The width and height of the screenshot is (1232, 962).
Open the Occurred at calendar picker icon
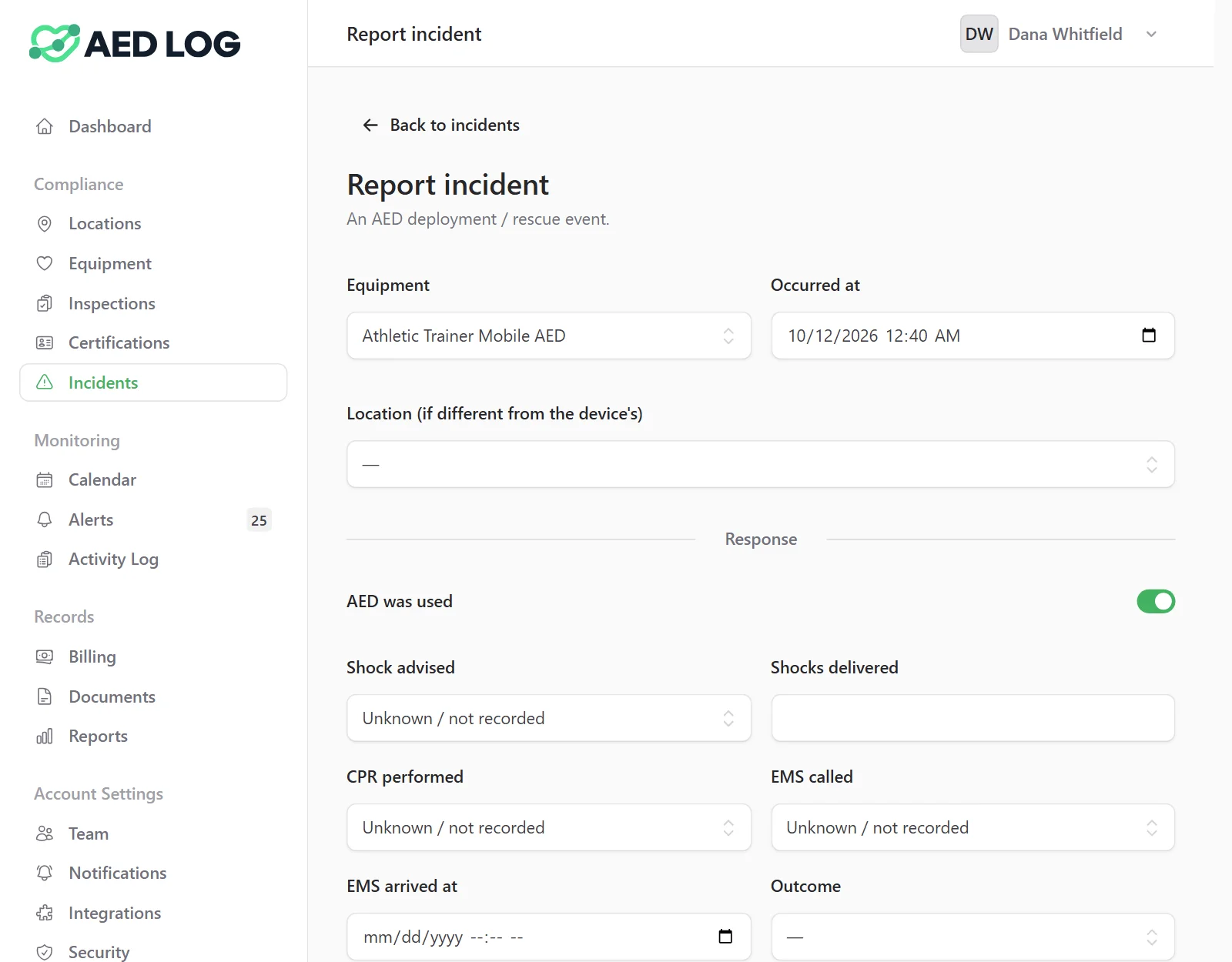coord(1149,335)
